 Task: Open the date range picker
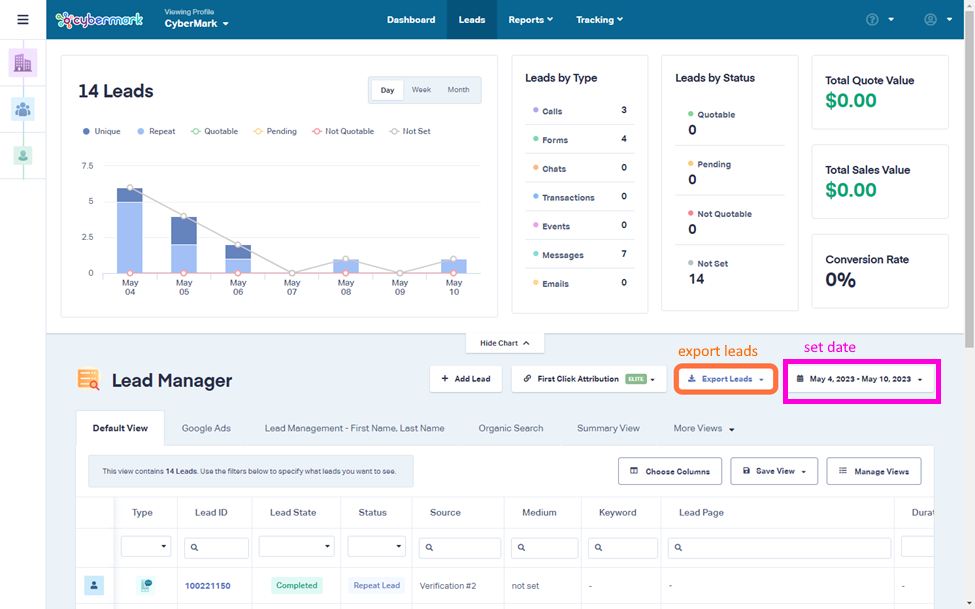[861, 379]
